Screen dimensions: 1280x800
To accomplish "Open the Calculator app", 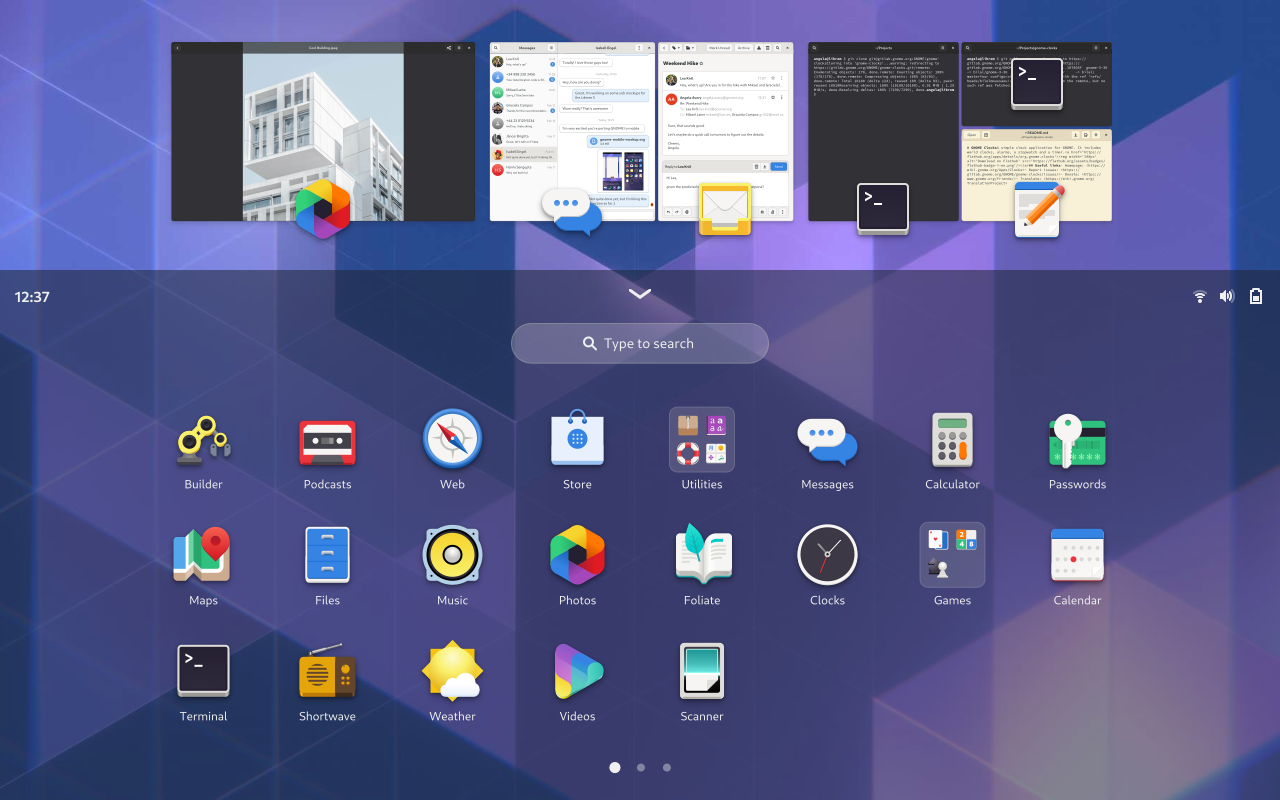I will (952, 440).
